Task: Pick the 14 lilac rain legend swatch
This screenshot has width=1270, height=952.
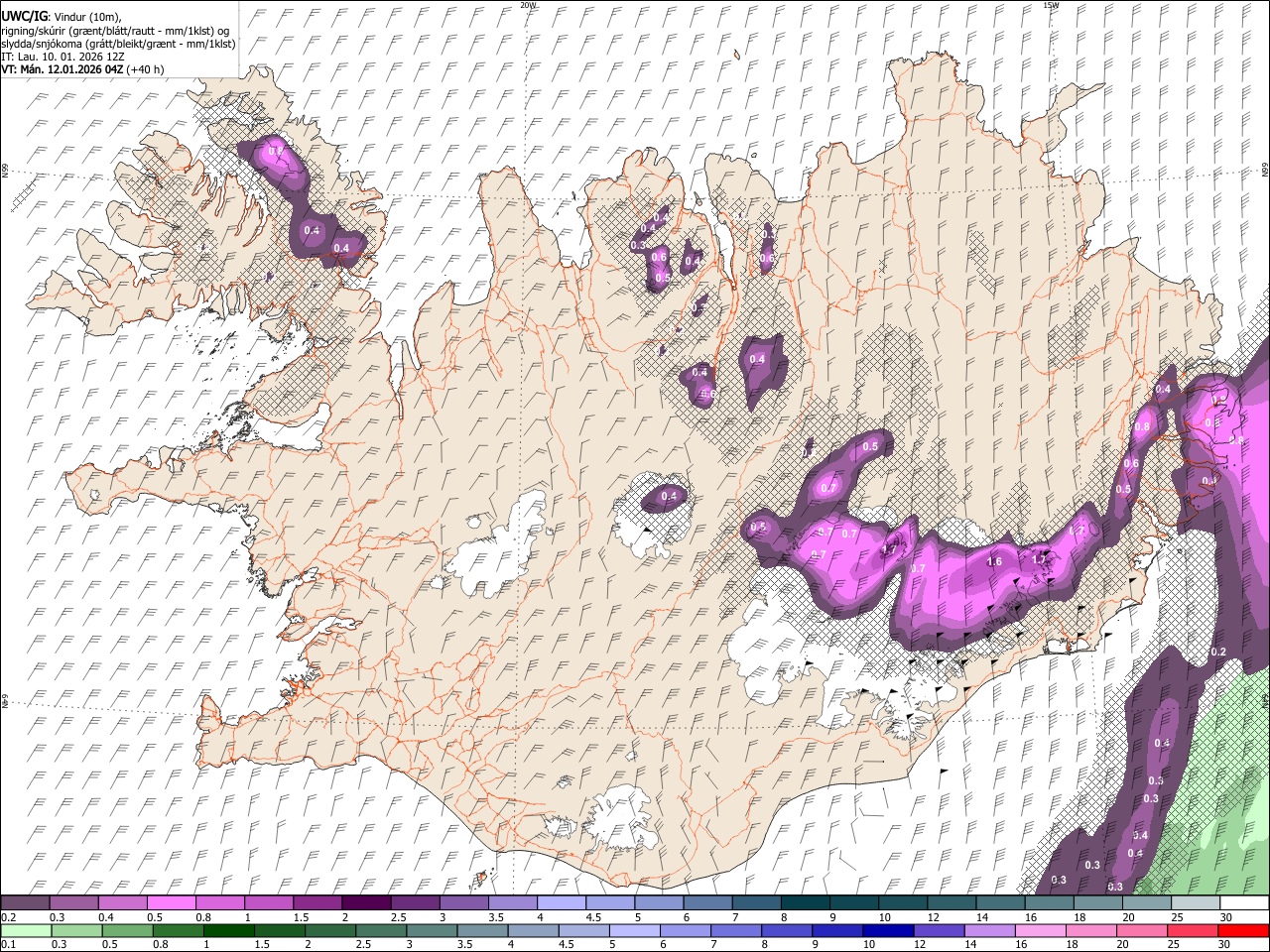Action: tap(988, 930)
